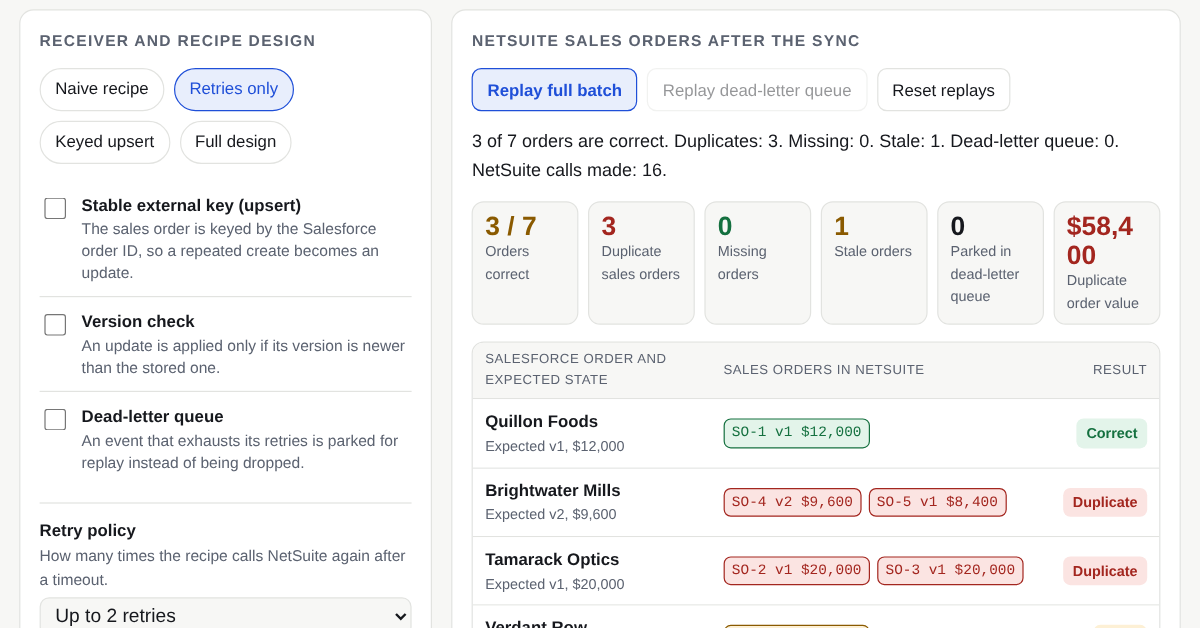Click the Duplicate badge for Tamarack Optics
This screenshot has height=628, width=1200.
pyautogui.click(x=1105, y=571)
